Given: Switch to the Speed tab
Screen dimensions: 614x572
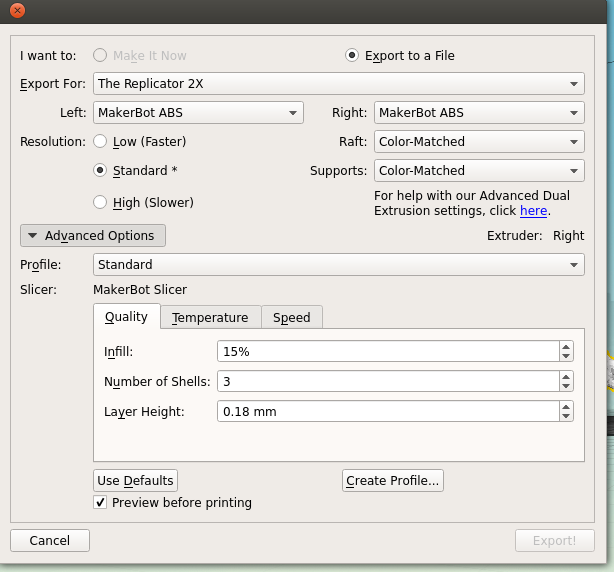Looking at the screenshot, I should coord(292,318).
